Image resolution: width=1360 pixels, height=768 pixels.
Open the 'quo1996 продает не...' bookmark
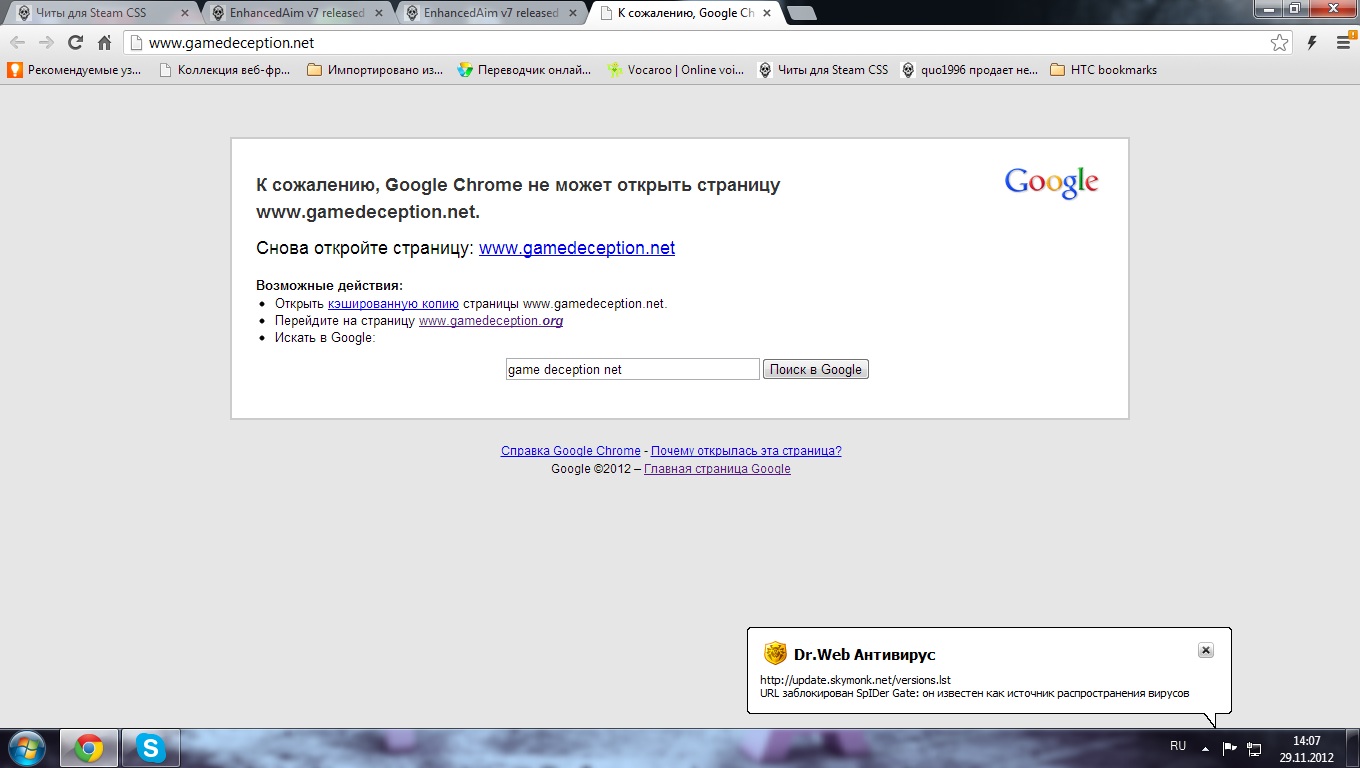(x=969, y=70)
